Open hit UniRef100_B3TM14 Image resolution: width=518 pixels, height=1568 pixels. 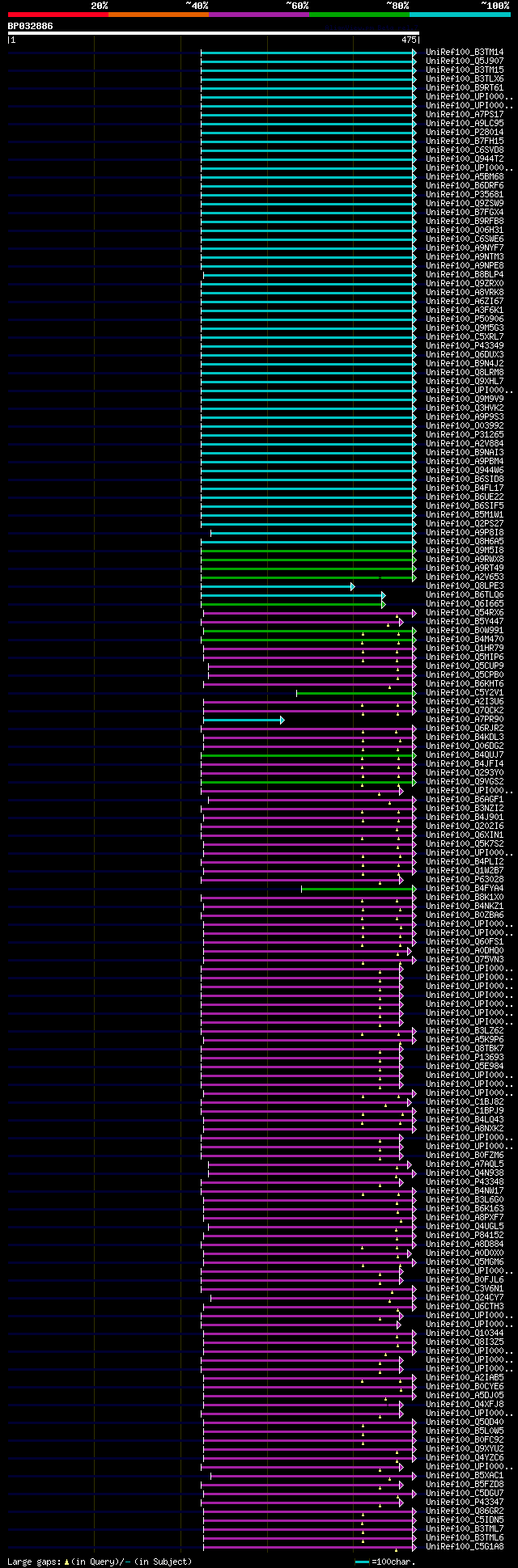pyautogui.click(x=465, y=52)
